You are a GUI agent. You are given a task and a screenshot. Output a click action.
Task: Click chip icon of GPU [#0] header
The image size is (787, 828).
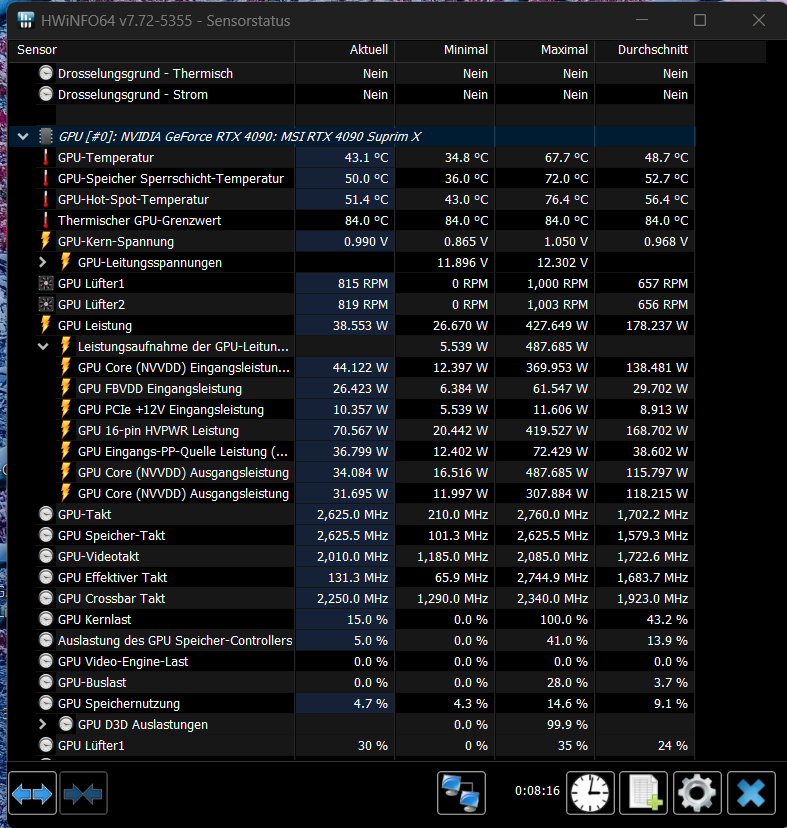(x=46, y=136)
